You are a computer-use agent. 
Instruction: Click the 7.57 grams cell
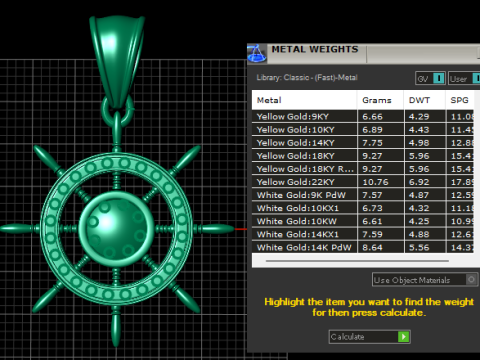[x=380, y=195]
